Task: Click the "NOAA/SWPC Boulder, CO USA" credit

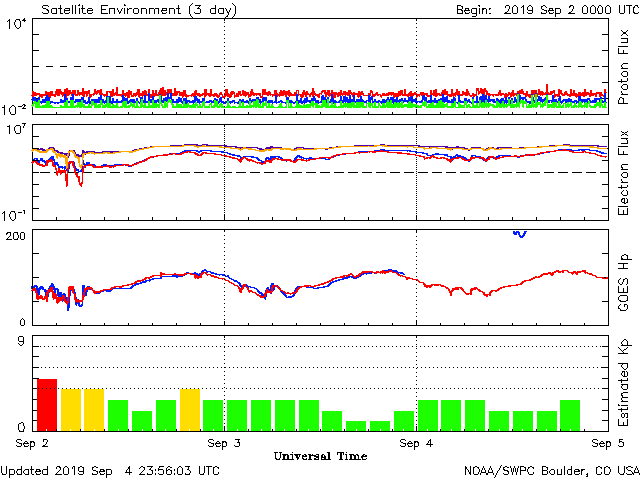Action: click(552, 471)
